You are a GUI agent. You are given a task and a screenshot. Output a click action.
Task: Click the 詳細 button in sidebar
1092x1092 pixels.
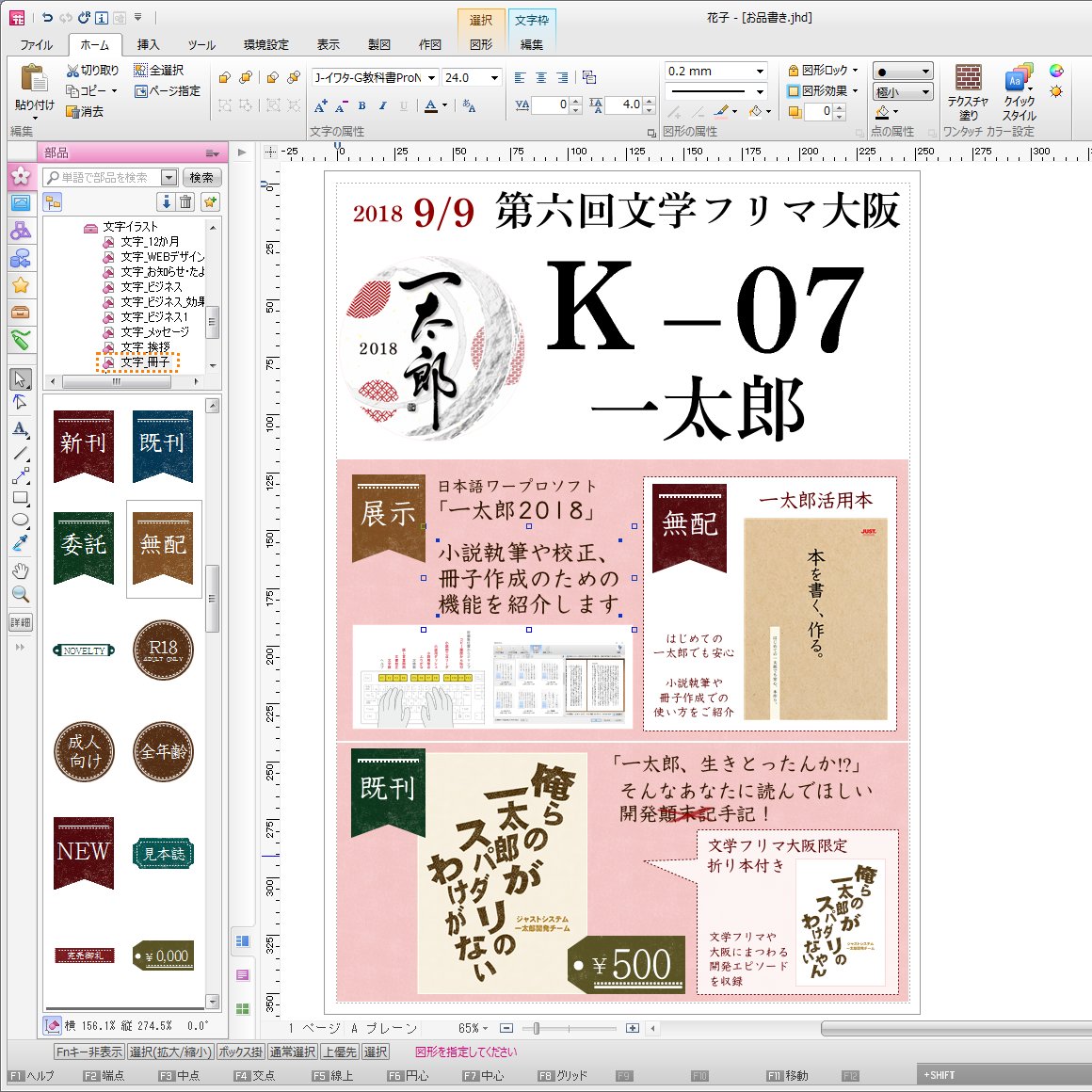click(x=20, y=622)
